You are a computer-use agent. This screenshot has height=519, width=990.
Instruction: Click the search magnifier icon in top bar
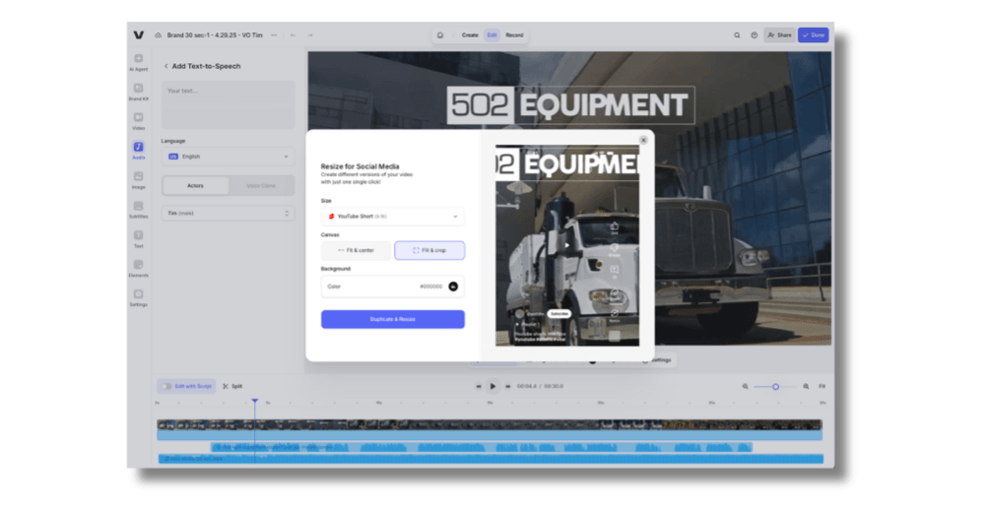tap(737, 35)
